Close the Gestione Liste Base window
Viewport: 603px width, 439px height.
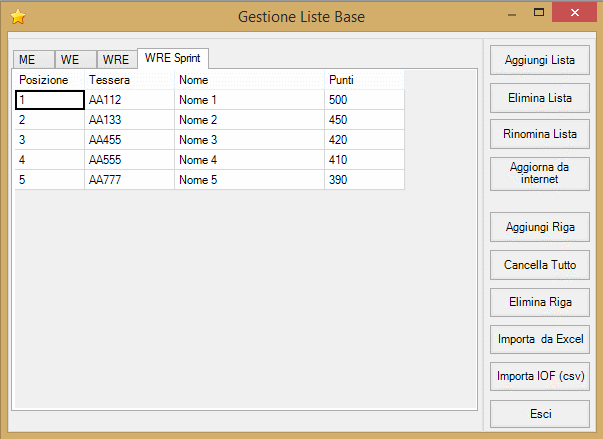[575, 13]
